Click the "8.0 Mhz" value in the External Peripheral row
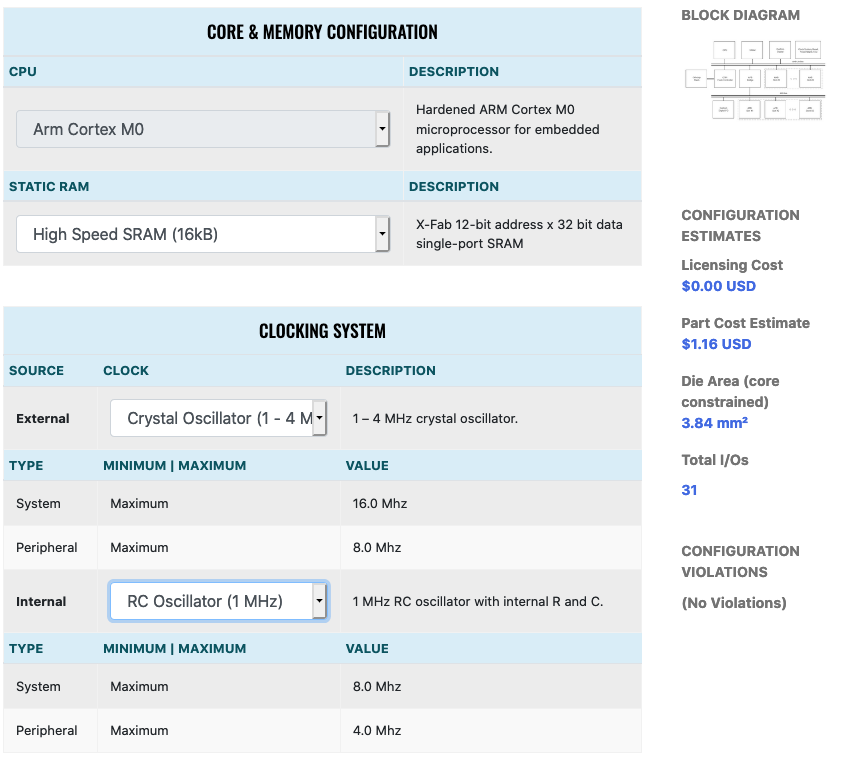This screenshot has width=841, height=761. point(377,548)
